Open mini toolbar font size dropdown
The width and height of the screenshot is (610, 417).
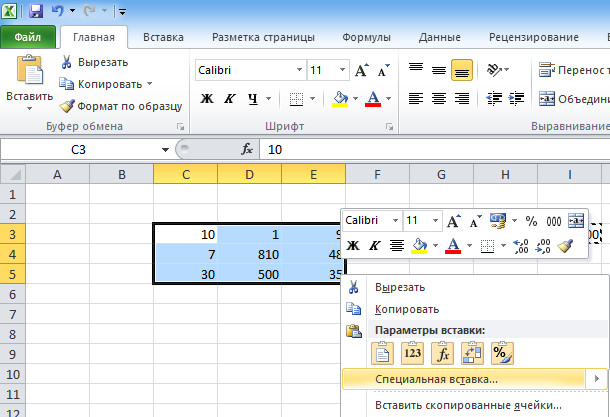coord(435,221)
